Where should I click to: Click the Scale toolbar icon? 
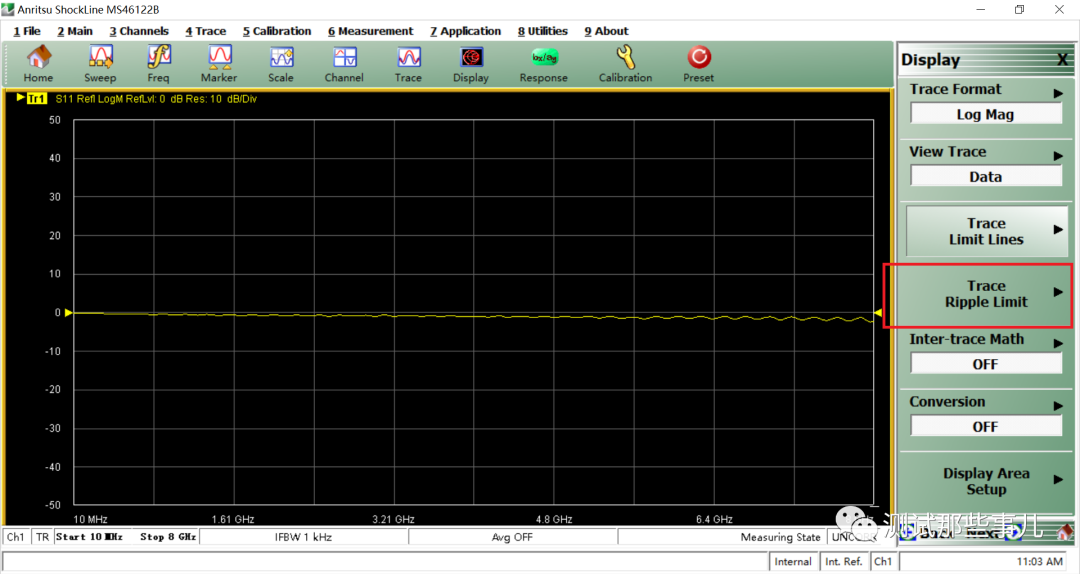[x=281, y=63]
